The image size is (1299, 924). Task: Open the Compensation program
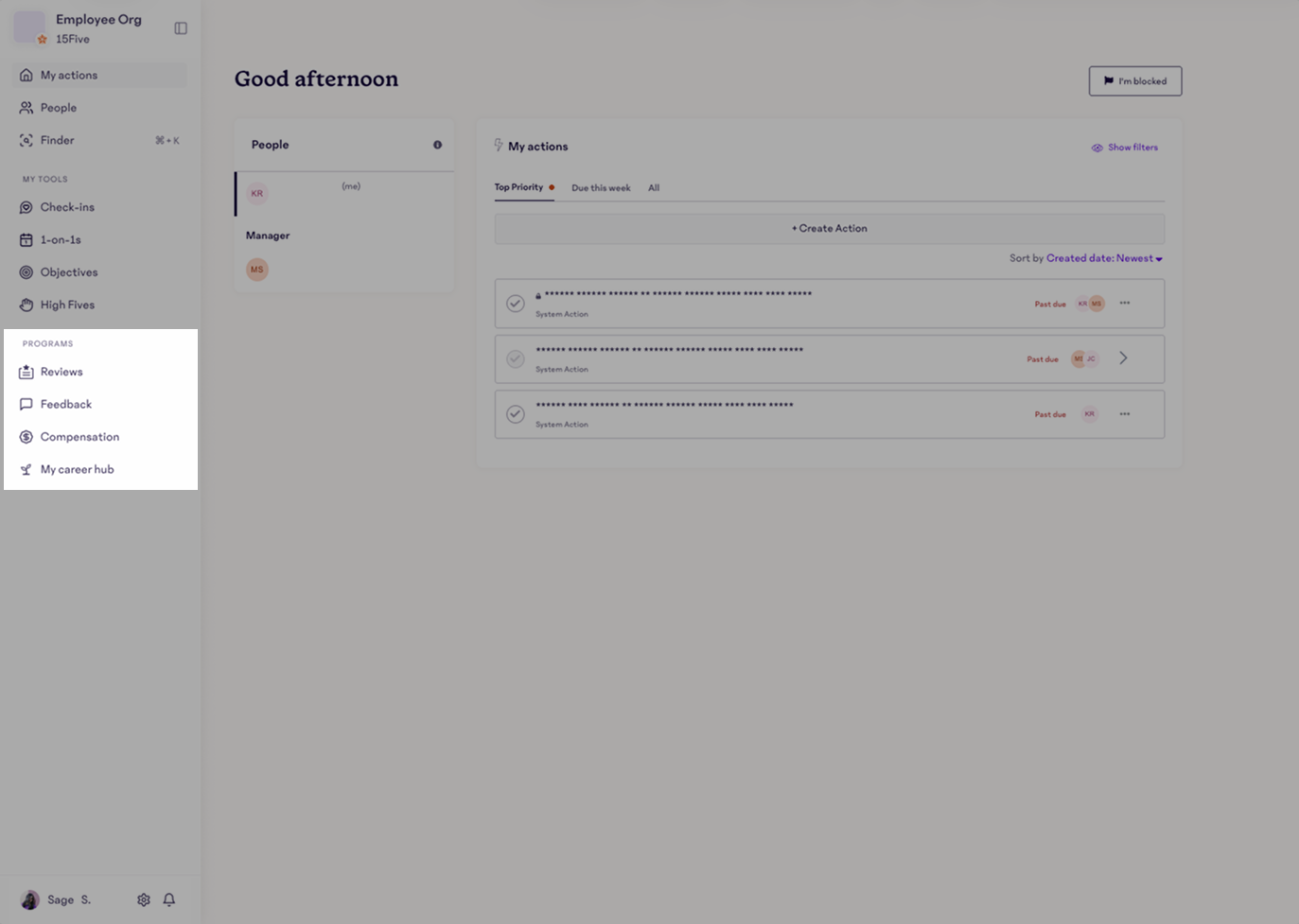point(79,437)
